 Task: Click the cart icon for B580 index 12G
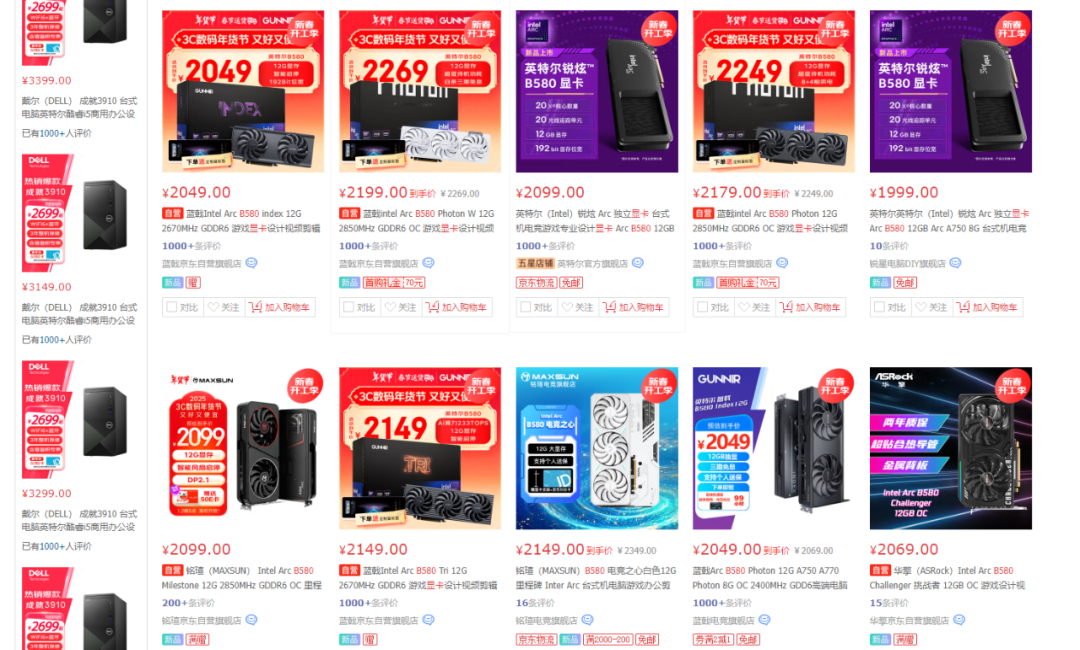[256, 307]
